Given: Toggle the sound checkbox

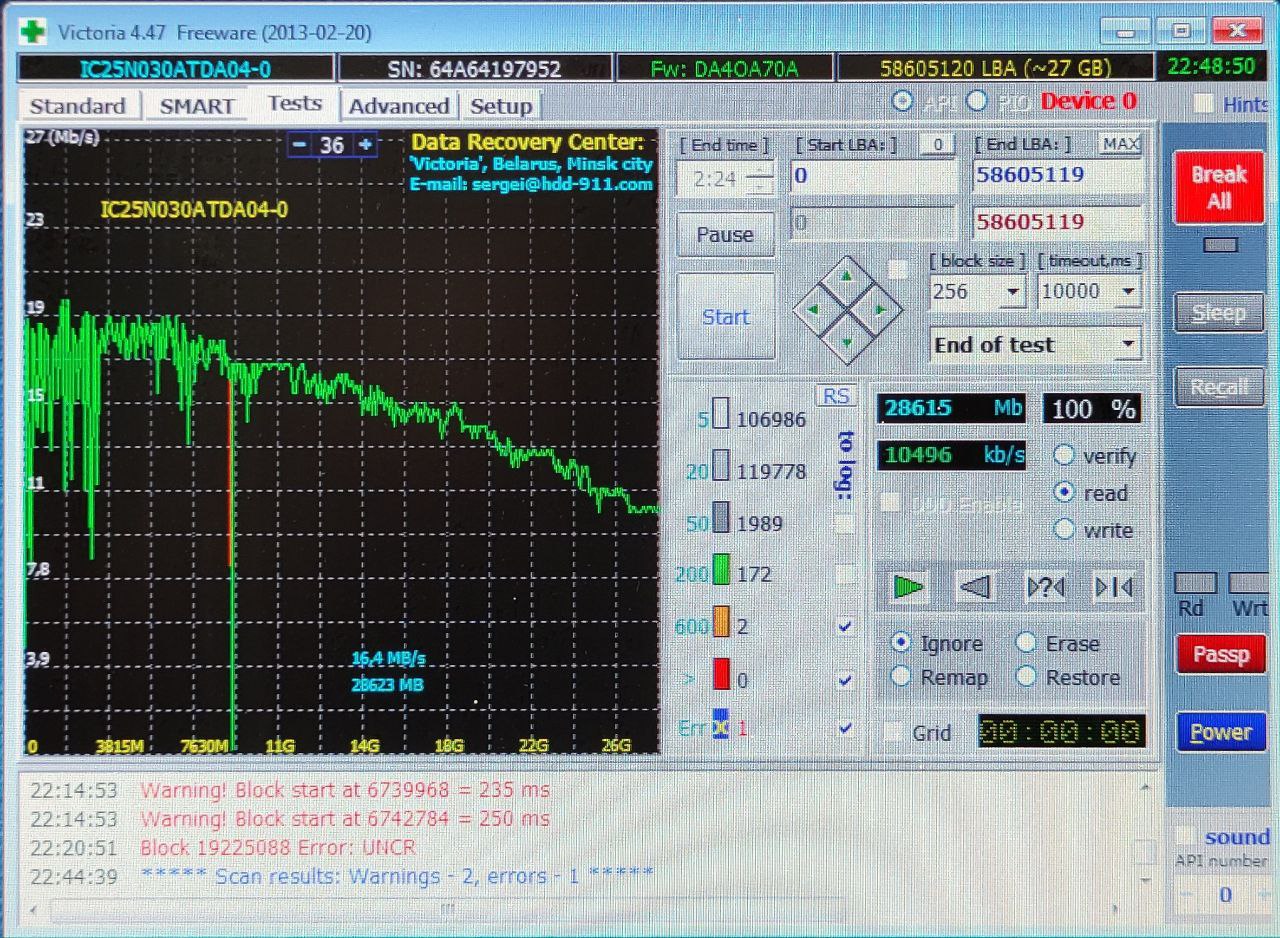Looking at the screenshot, I should 1184,836.
